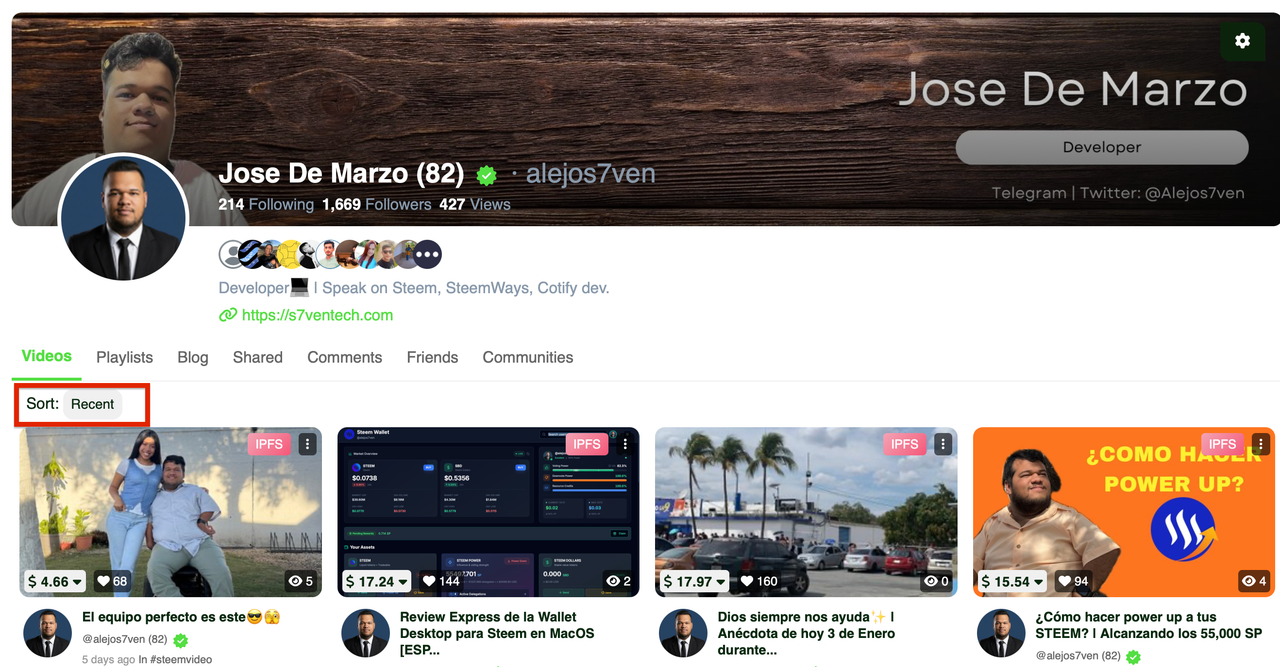Click the green verified badge beside Jose De Marzo (82)
Screen dimensions: 1280x667
click(x=487, y=175)
